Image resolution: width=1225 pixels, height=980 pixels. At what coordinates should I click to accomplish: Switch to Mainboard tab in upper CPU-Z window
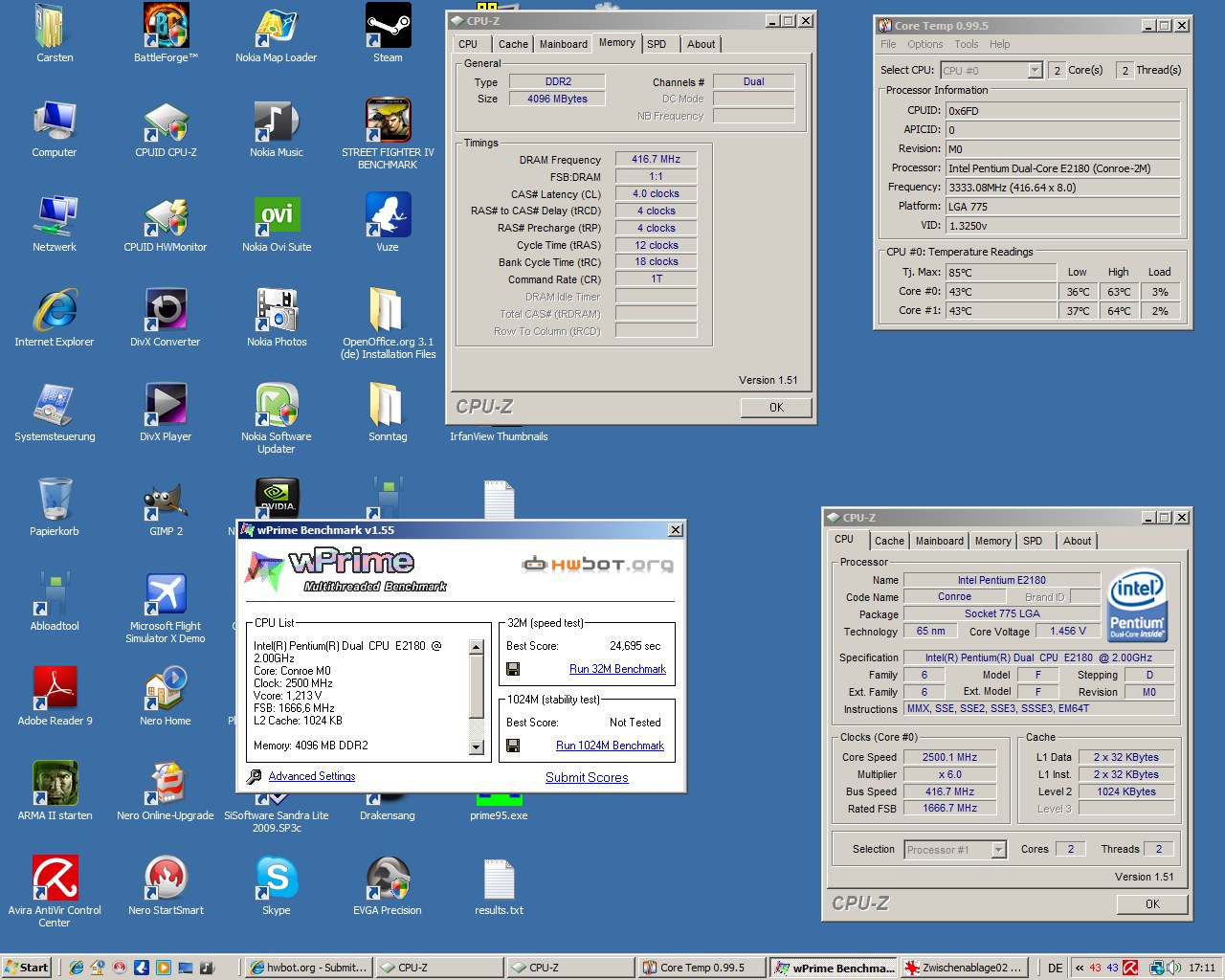pyautogui.click(x=563, y=44)
